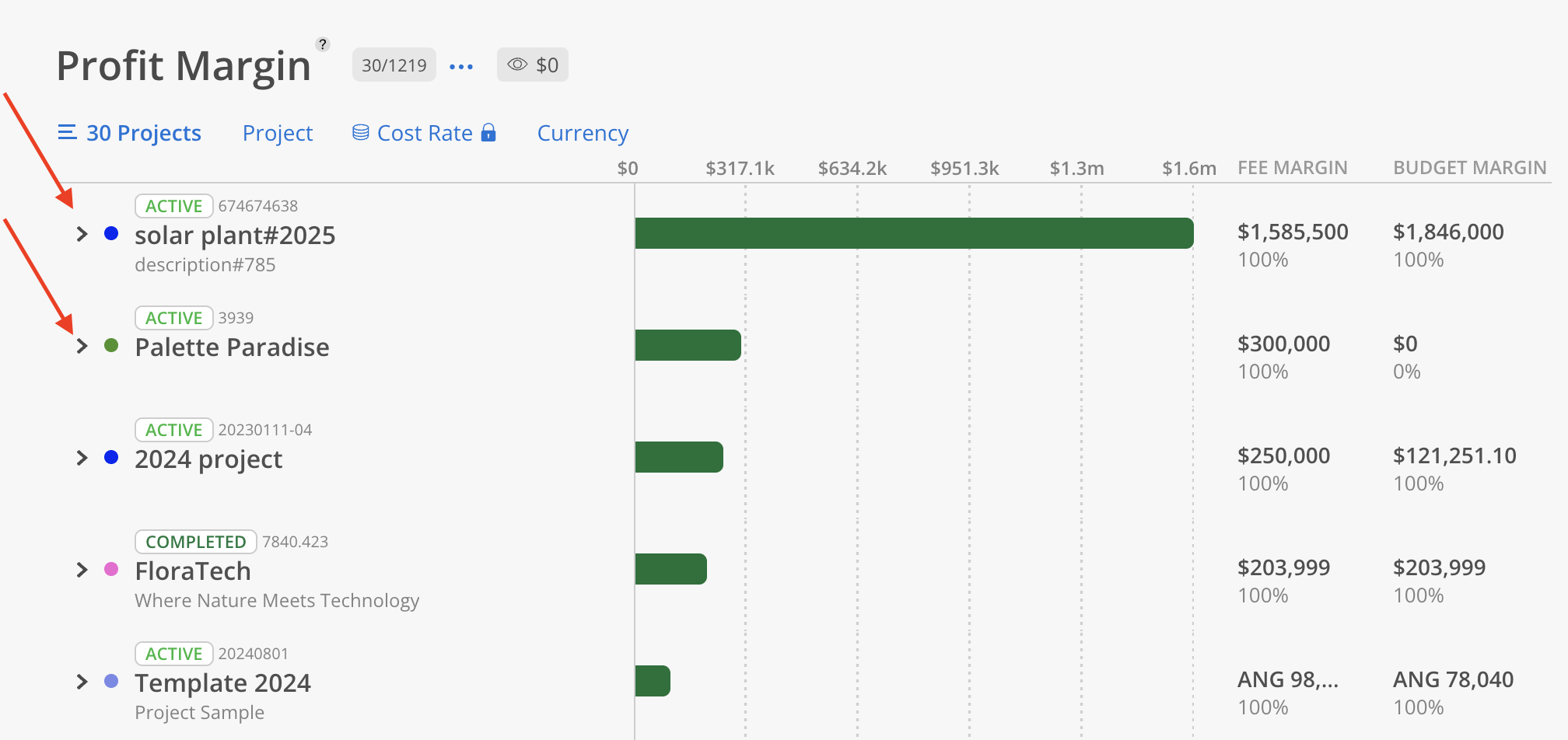Click the solar plant#2025 margin bar
The image size is (1568, 740).
click(x=914, y=233)
